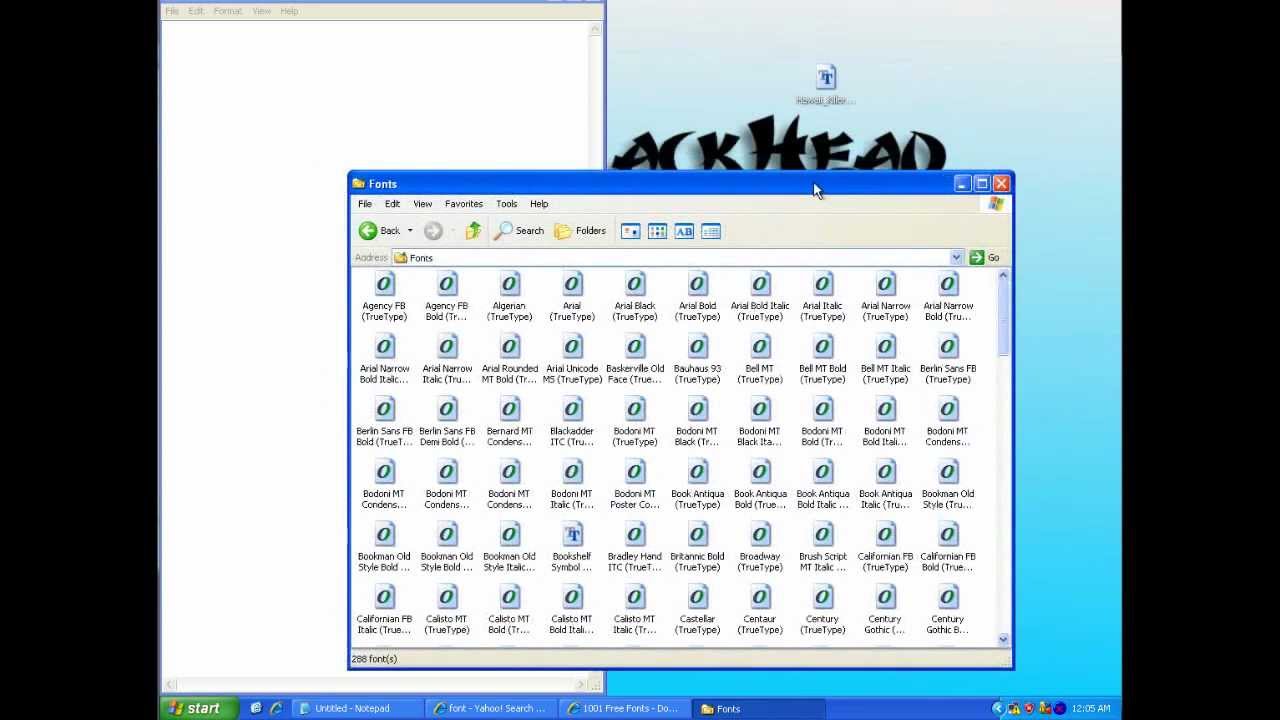The width and height of the screenshot is (1280, 720).
Task: Switch to Large Icons view
Action: [631, 231]
